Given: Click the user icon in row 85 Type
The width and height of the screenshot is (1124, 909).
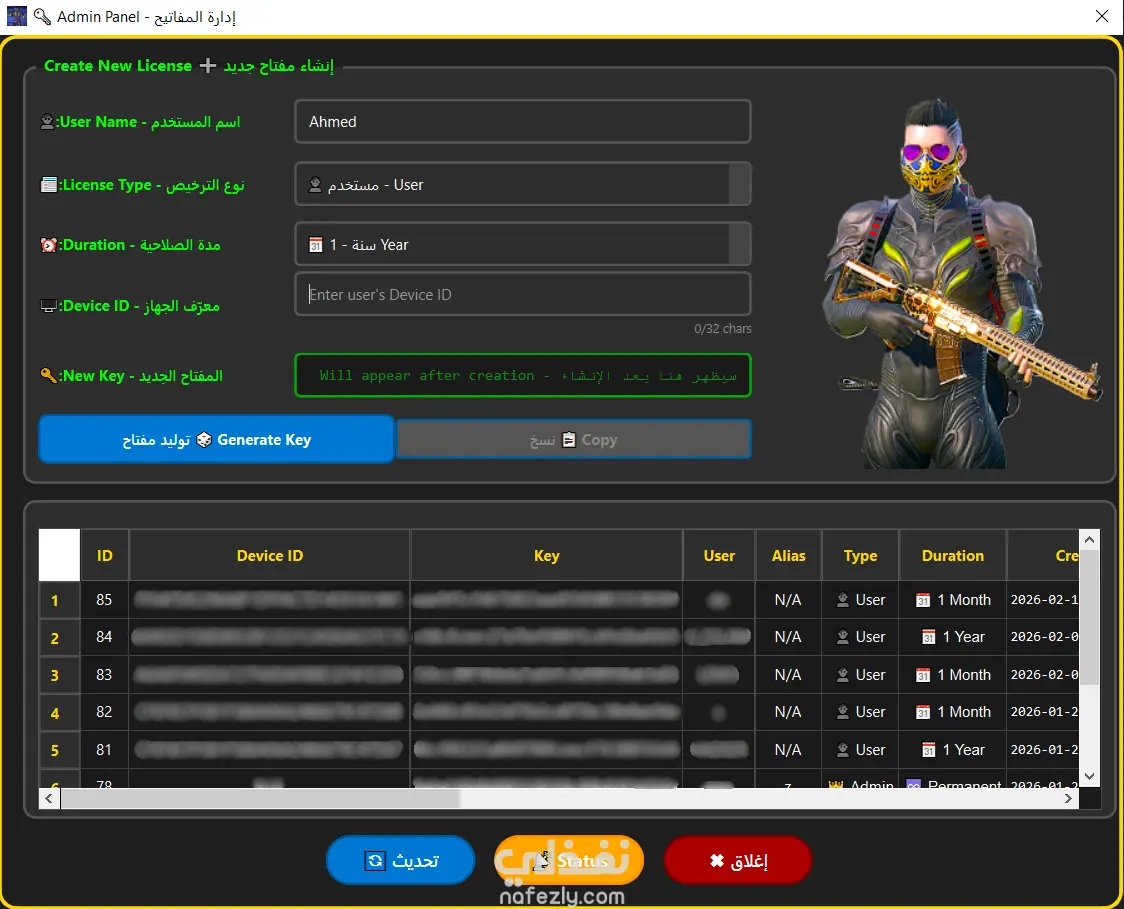Looking at the screenshot, I should [843, 600].
